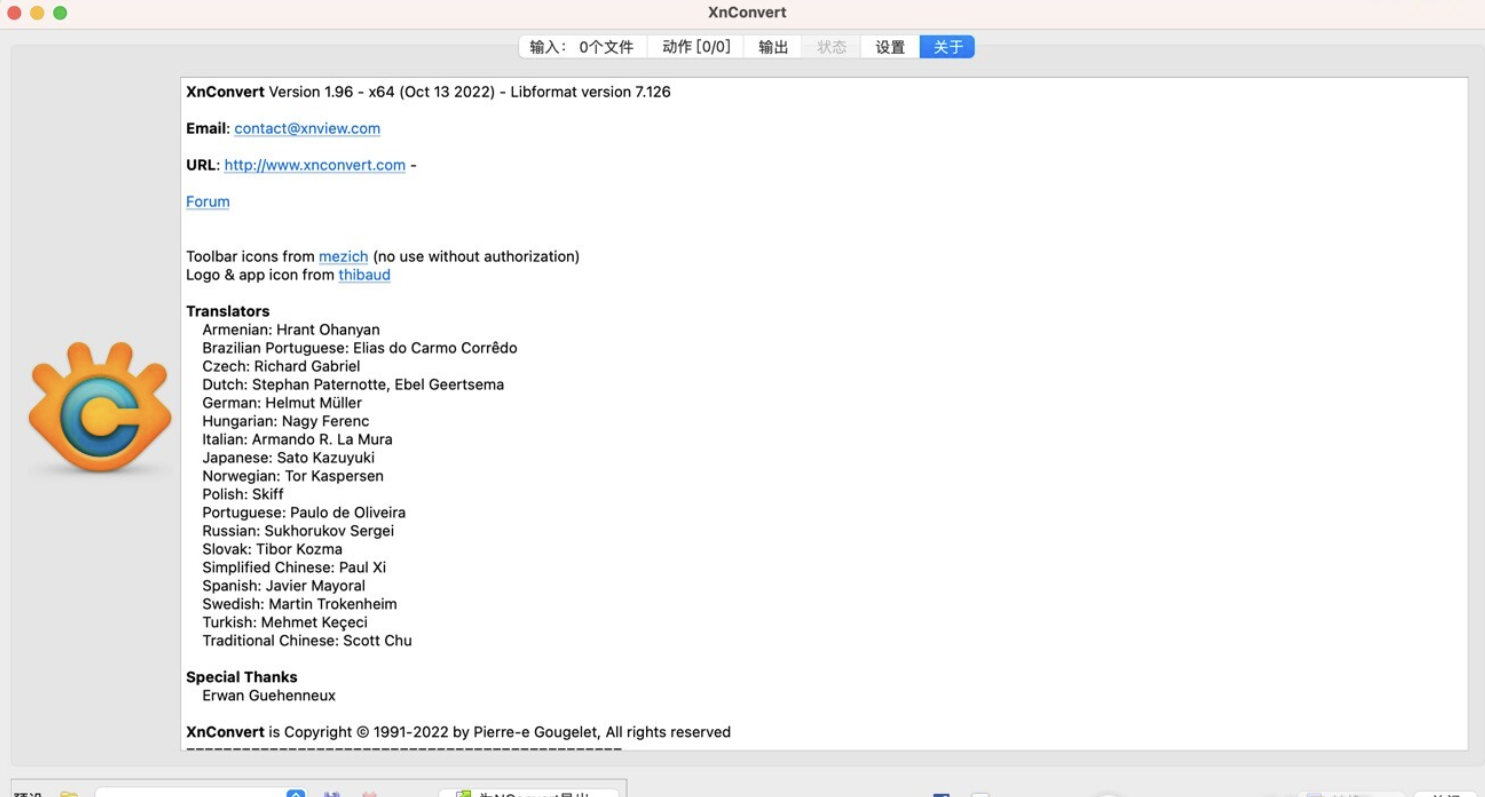The height and width of the screenshot is (797, 1485).
Task: Click "German: Helmut Müller"
Action: click(282, 403)
